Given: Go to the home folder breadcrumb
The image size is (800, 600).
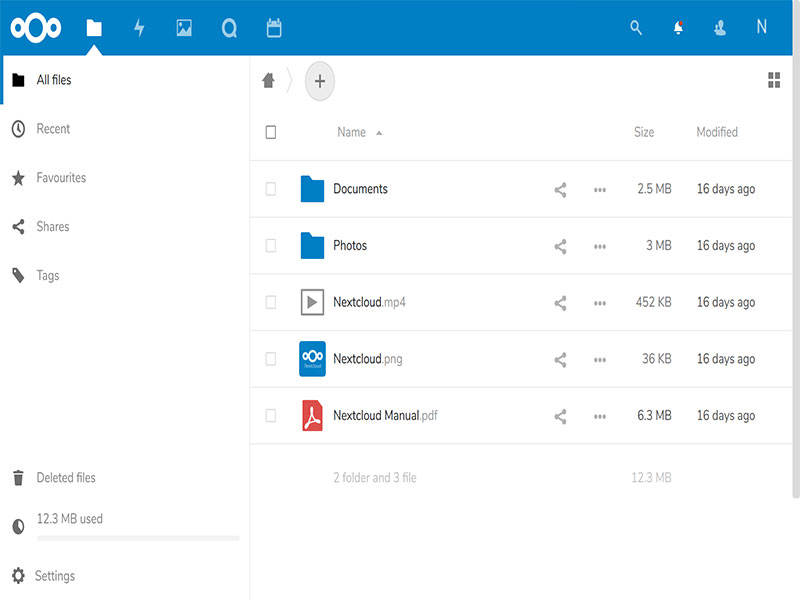Looking at the screenshot, I should point(268,80).
